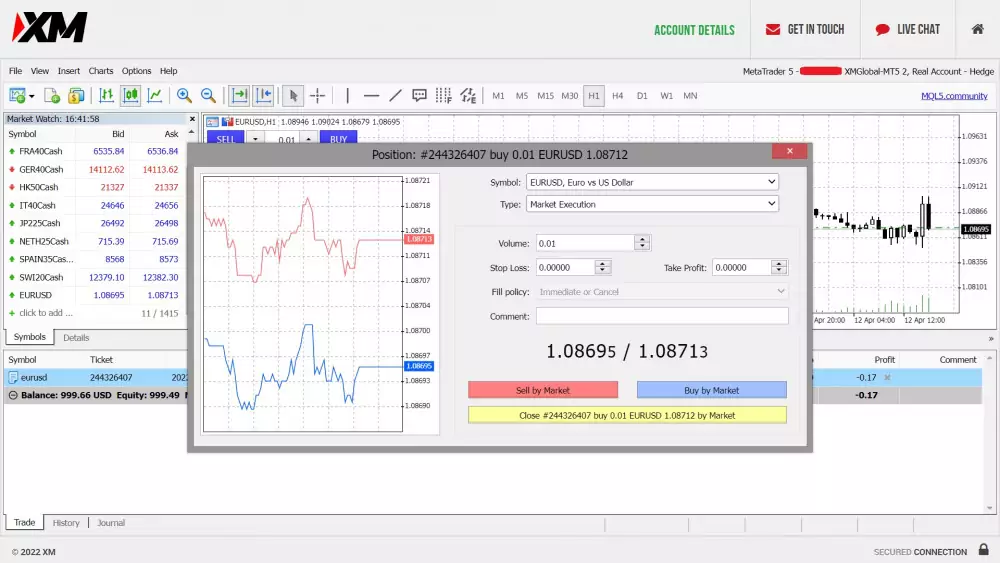Image resolution: width=1000 pixels, height=563 pixels.
Task: Click Buy by Market button
Action: [x=712, y=390]
